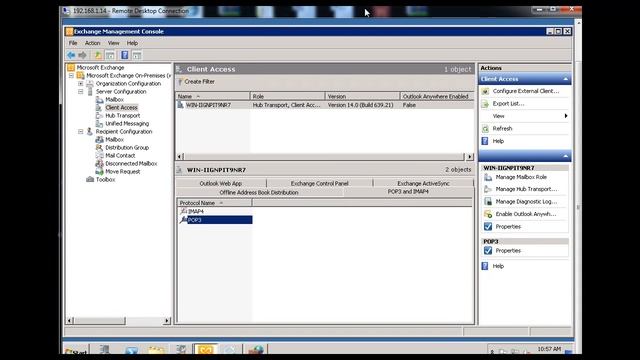Screen dimensions: 640x360
Task: Sort by Version column header
Action: coord(362,96)
